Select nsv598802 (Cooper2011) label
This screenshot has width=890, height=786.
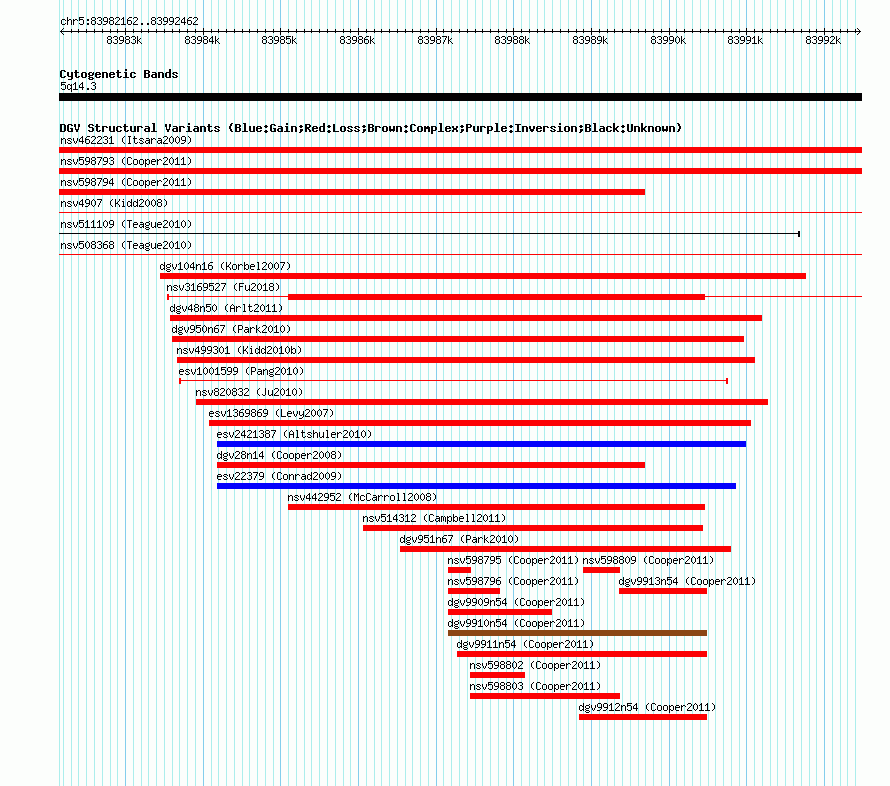[535, 665]
